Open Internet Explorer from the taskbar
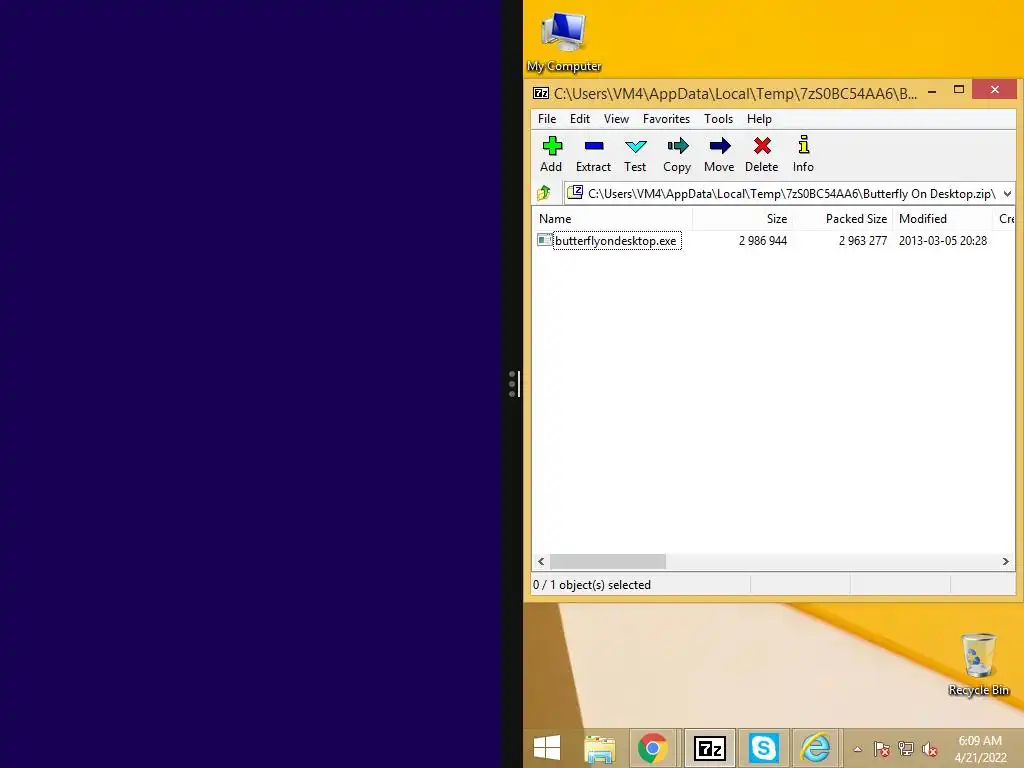The image size is (1024, 768). (816, 748)
